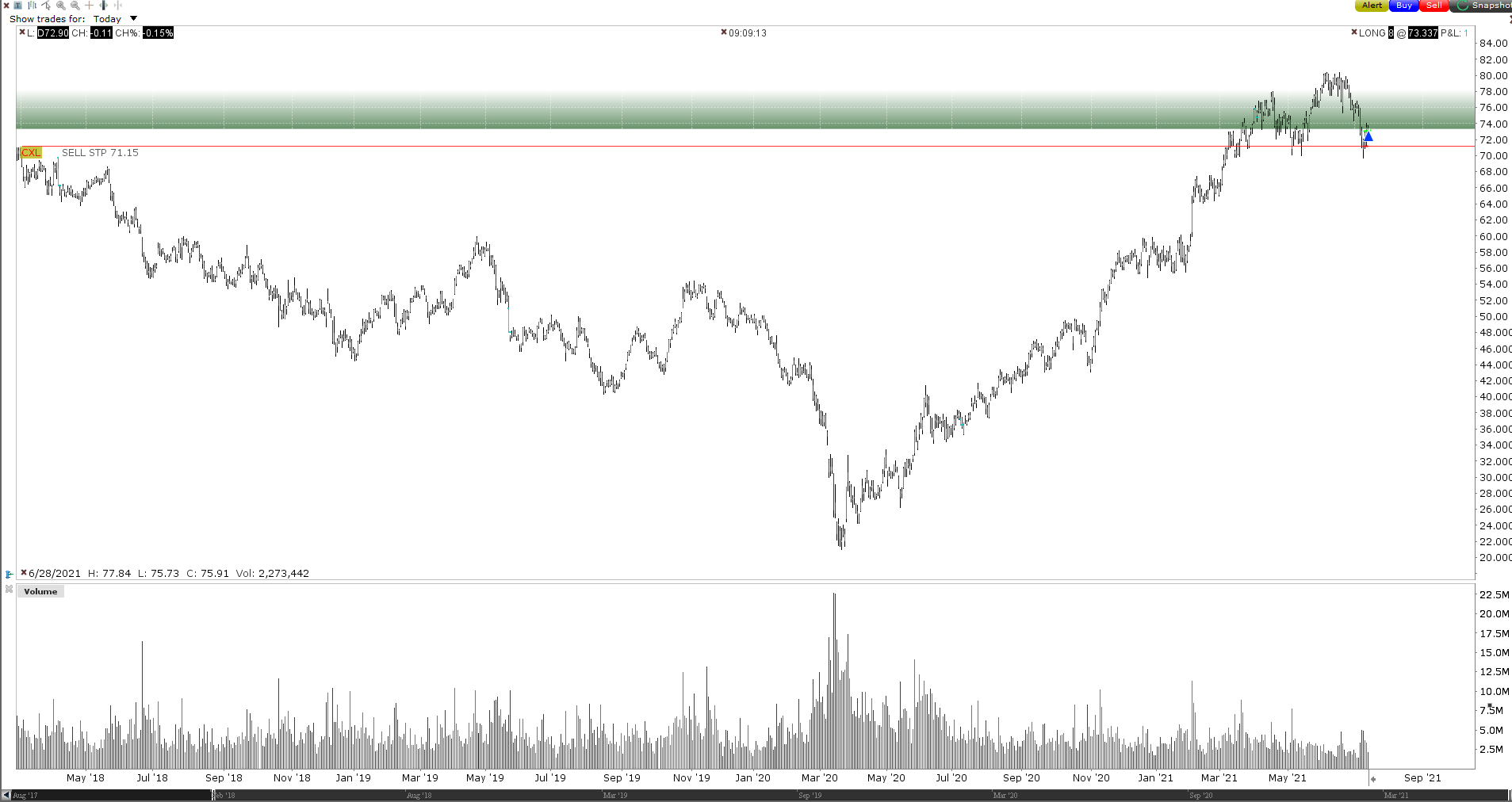The width and height of the screenshot is (1512, 802).
Task: Activate the crosshair tool
Action: [89, 6]
